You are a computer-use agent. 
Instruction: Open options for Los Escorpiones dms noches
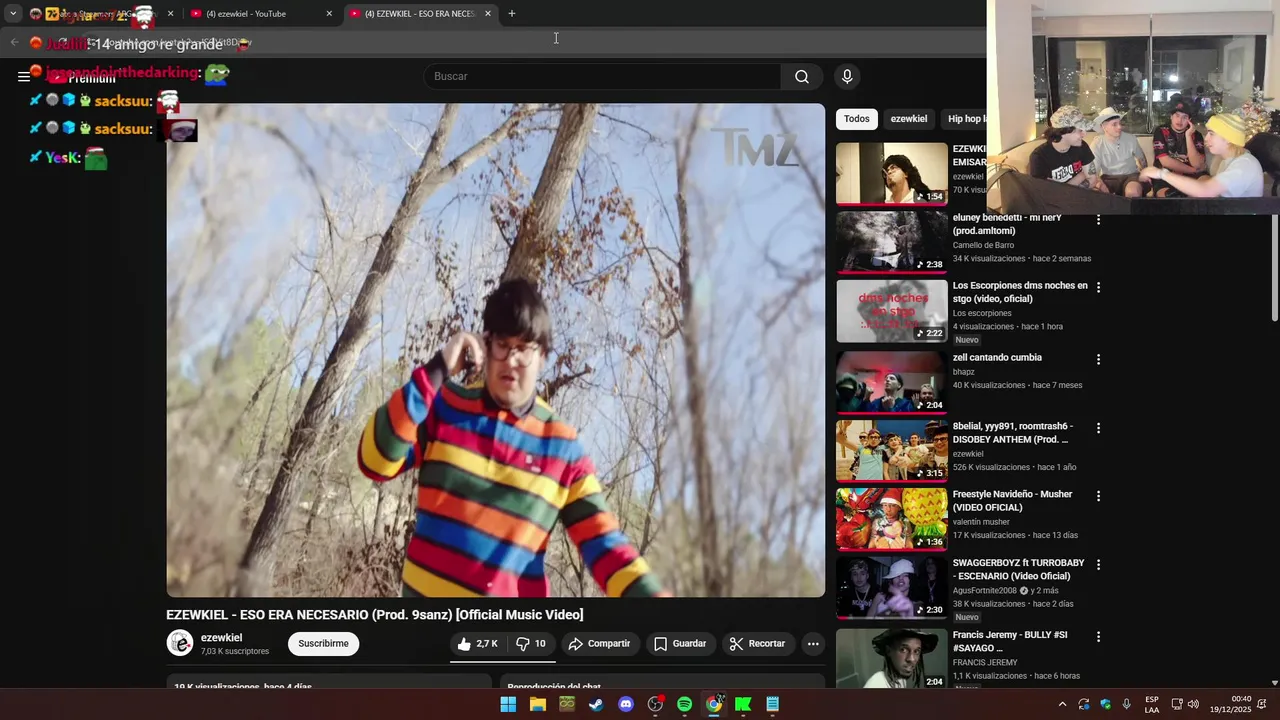pos(1098,288)
